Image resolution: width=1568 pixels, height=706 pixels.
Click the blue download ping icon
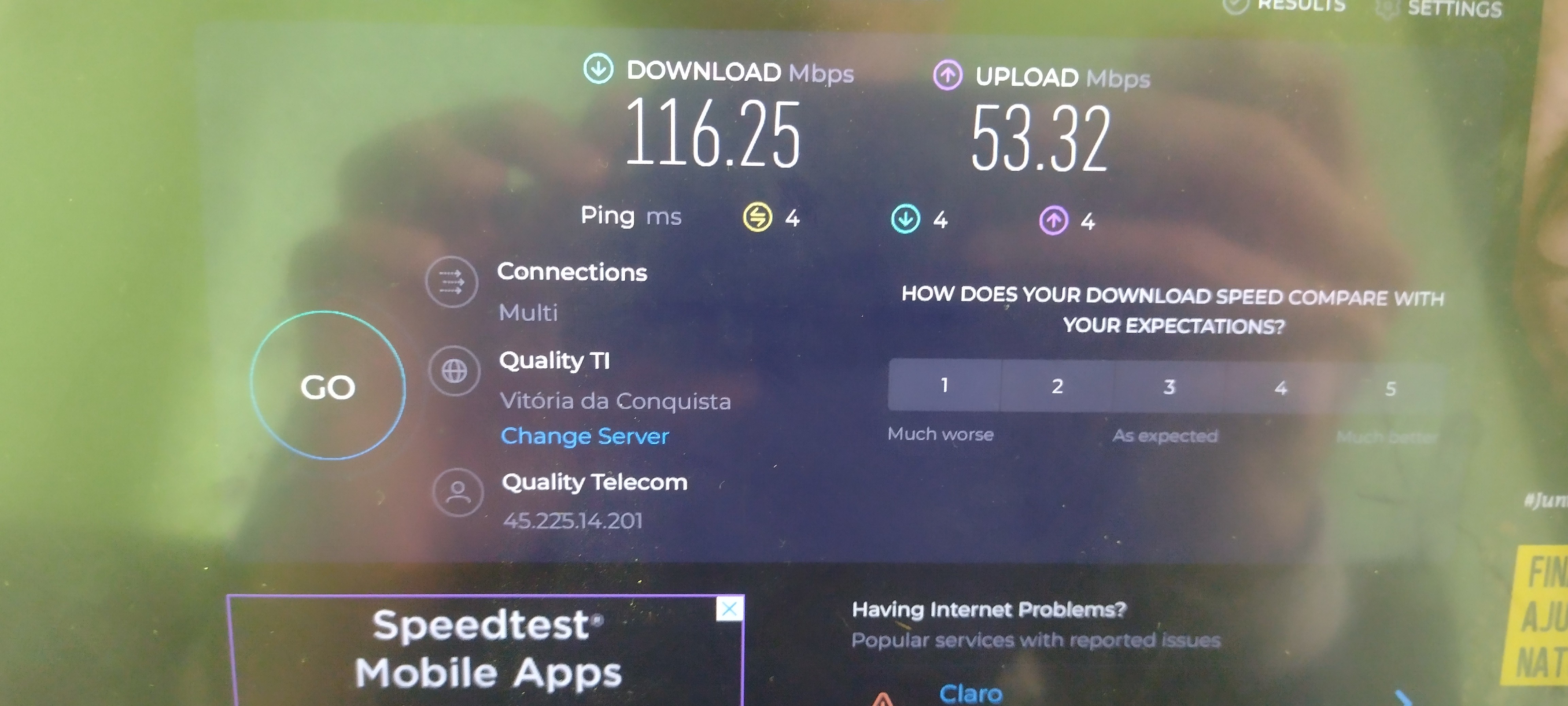tap(905, 219)
